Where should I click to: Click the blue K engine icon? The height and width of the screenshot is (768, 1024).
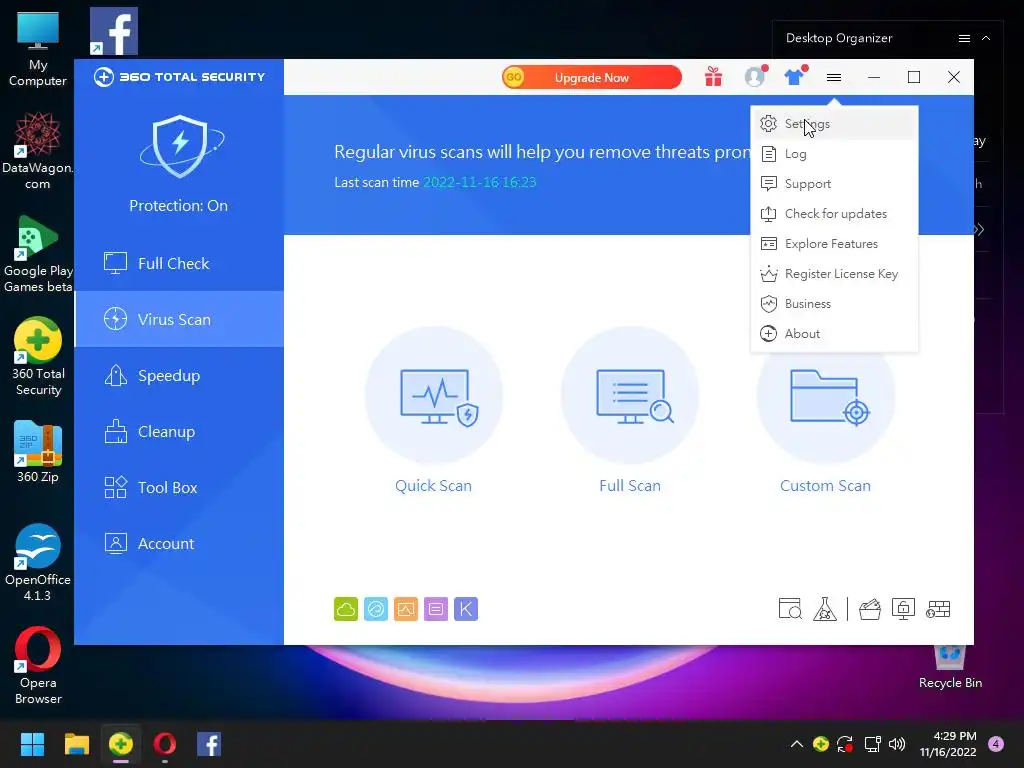click(x=466, y=609)
